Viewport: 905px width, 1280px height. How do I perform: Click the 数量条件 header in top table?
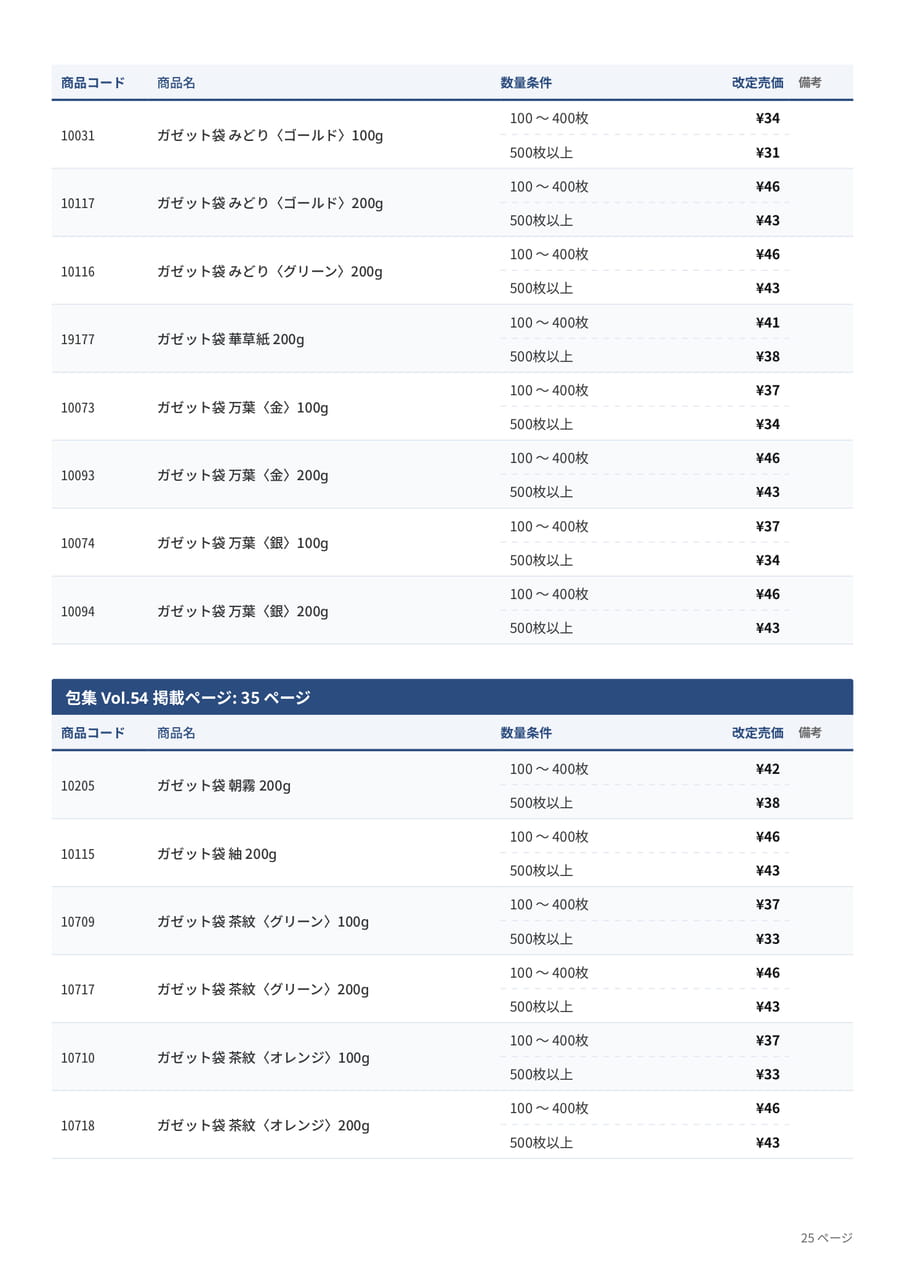pyautogui.click(x=526, y=83)
